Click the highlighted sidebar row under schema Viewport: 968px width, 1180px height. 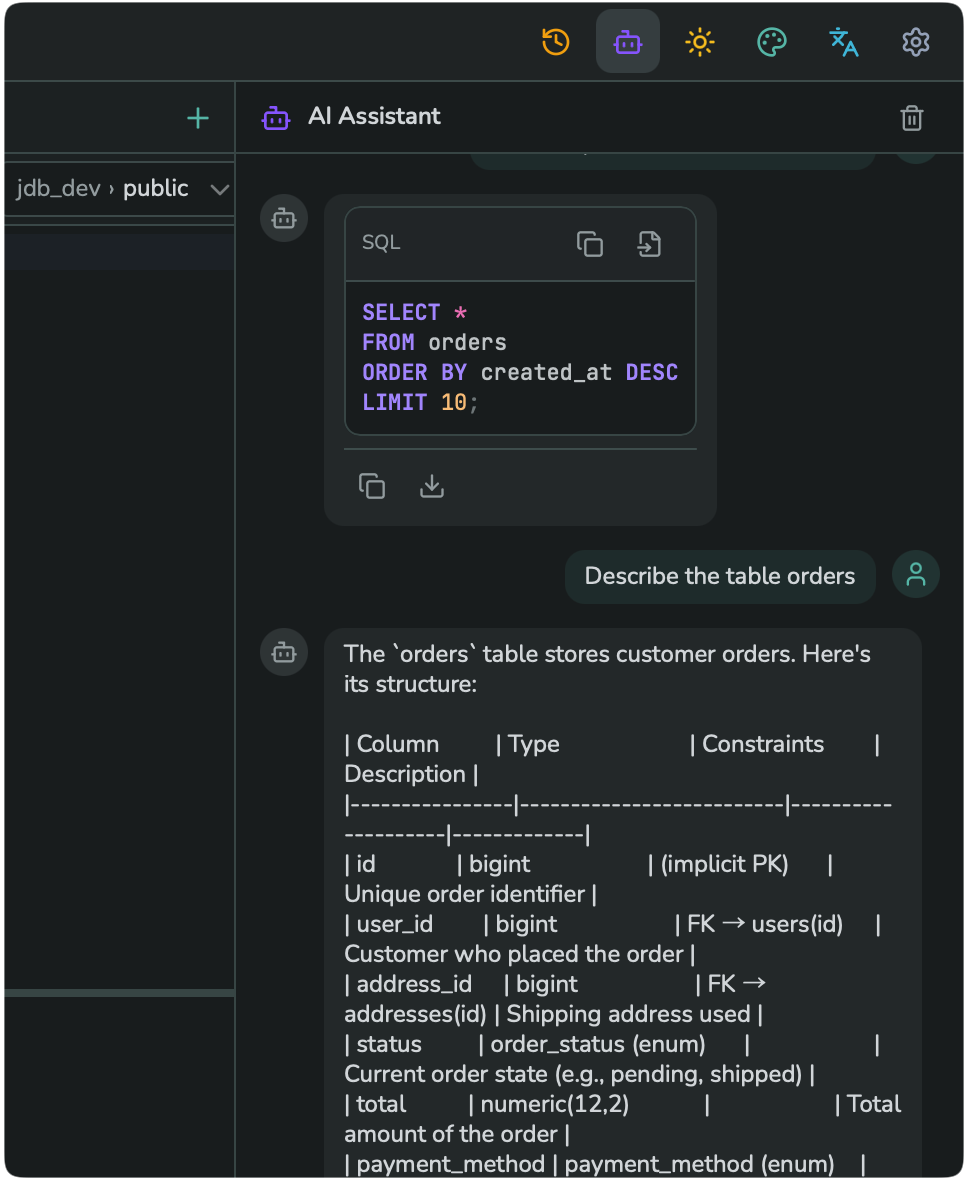tap(120, 251)
